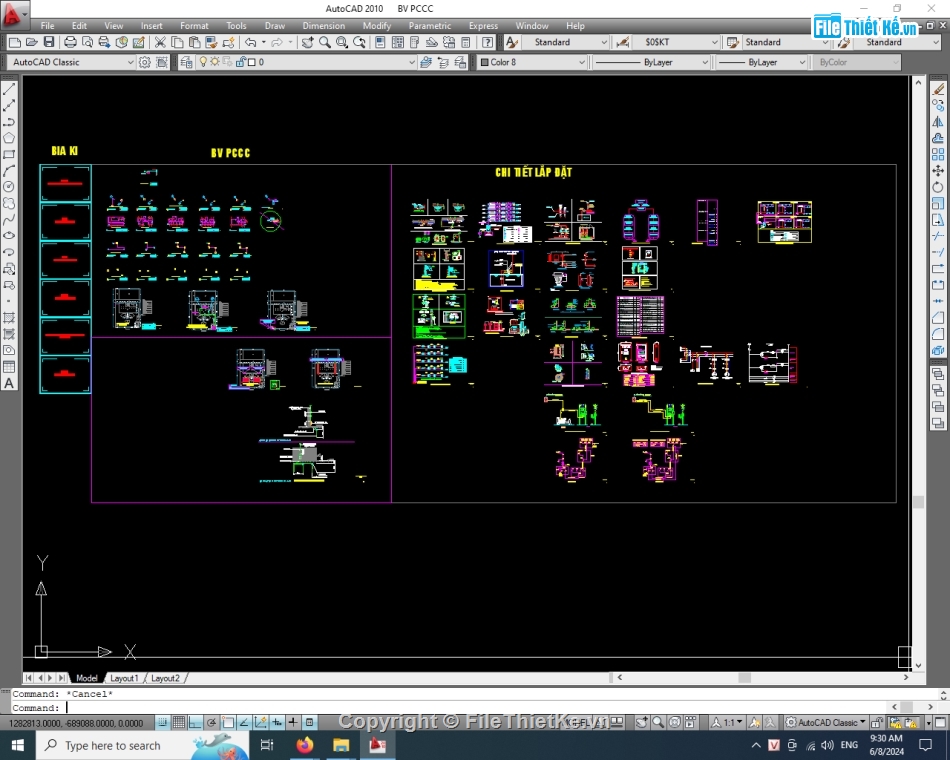Open Workspace Settings gear icon
This screenshot has width=950, height=760.
pos(144,62)
